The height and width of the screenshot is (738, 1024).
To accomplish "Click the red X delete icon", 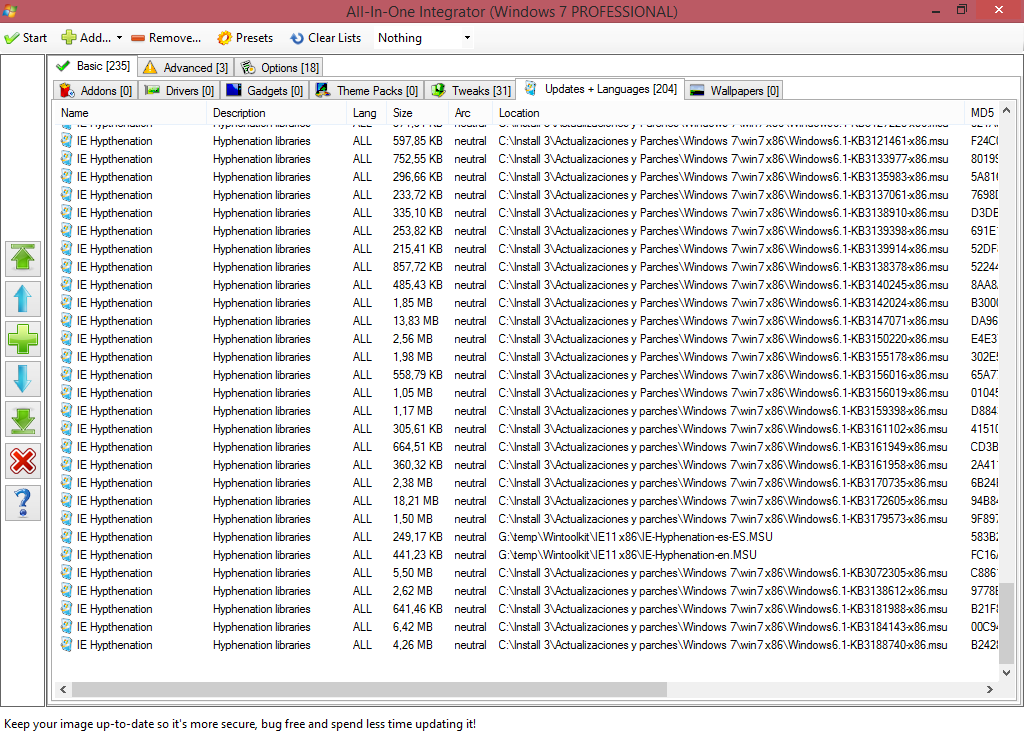I will pos(23,461).
